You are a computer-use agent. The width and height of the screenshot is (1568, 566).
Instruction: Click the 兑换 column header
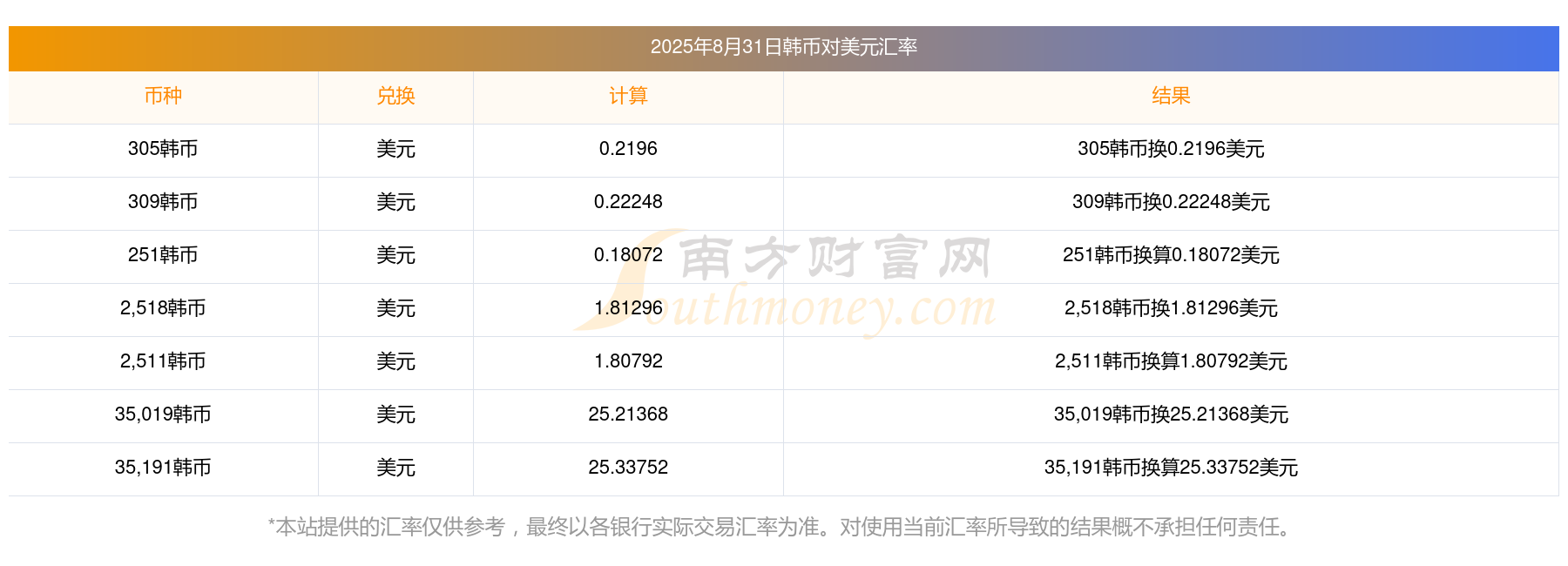click(x=395, y=96)
